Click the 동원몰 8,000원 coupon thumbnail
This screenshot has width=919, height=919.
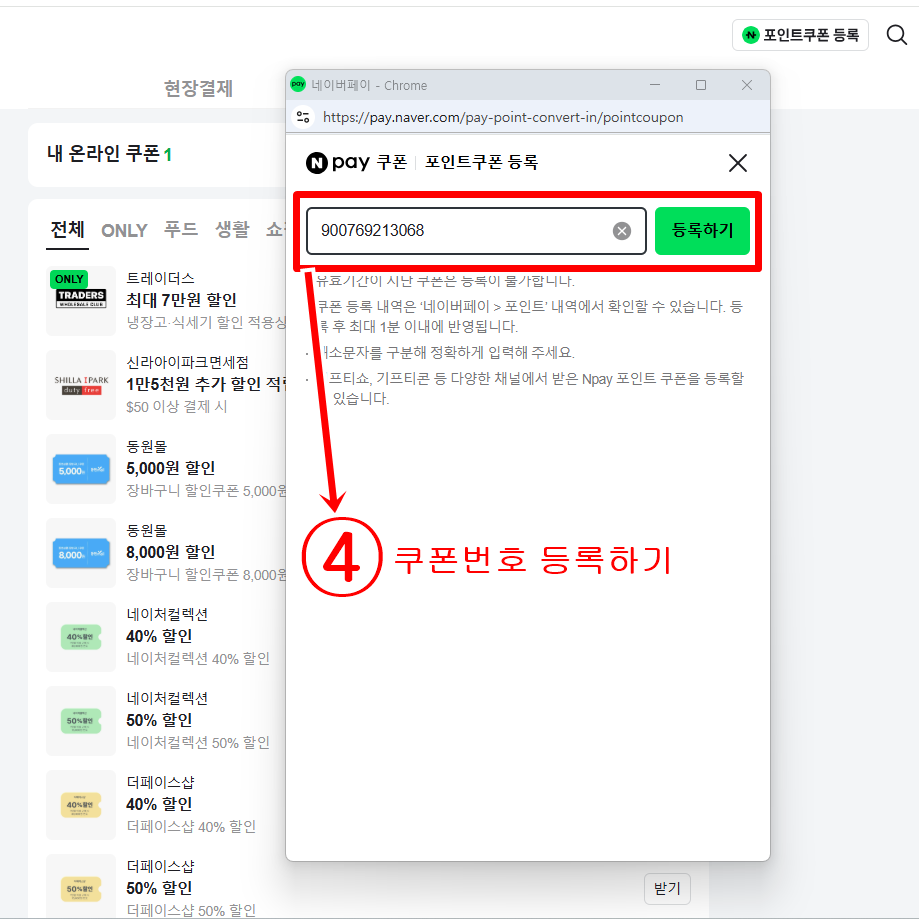coord(81,553)
